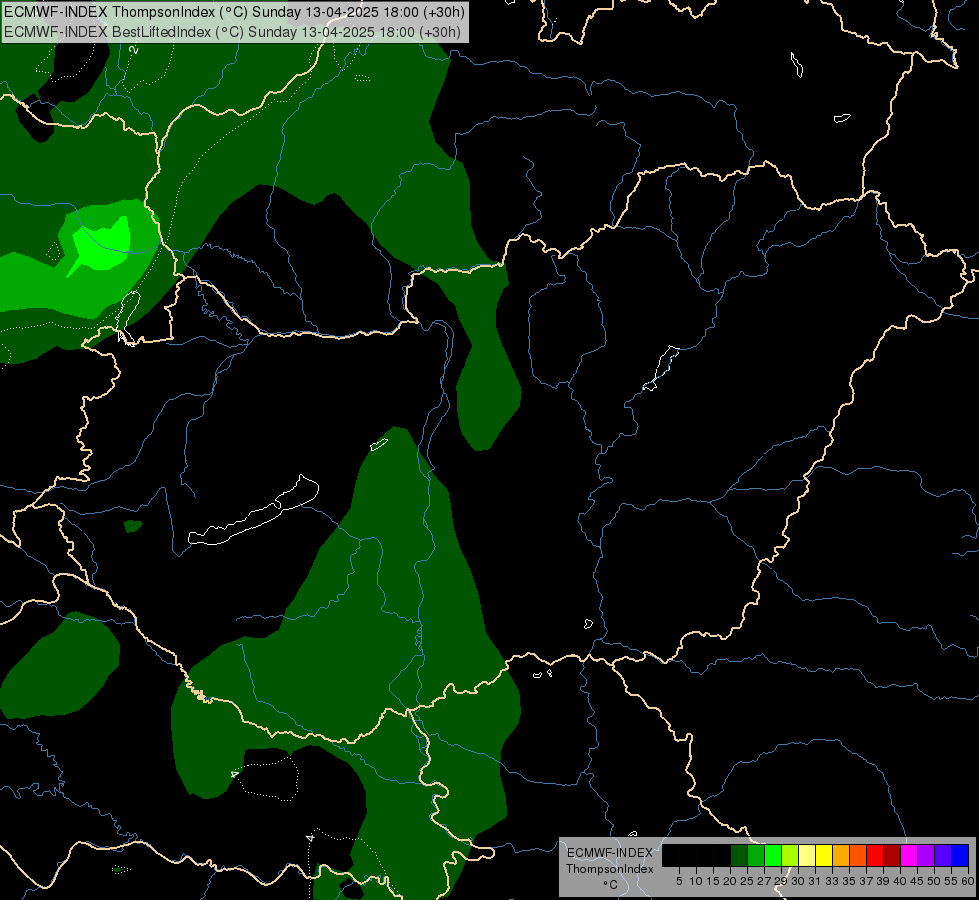Click the ThompsonIndex title line at top
This screenshot has height=900, width=979.
click(x=234, y=12)
